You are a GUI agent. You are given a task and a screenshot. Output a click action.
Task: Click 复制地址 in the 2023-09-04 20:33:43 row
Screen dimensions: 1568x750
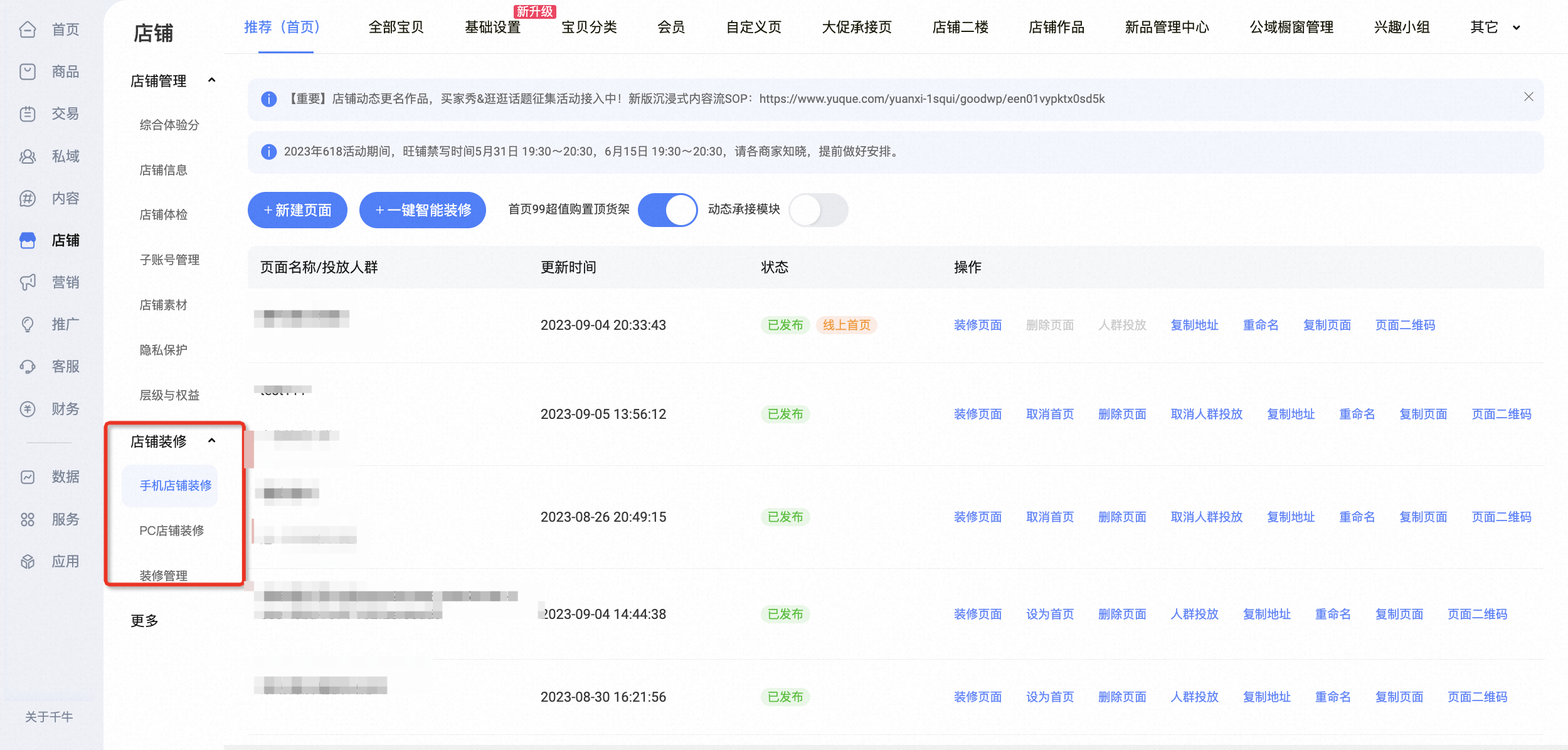(x=1195, y=325)
